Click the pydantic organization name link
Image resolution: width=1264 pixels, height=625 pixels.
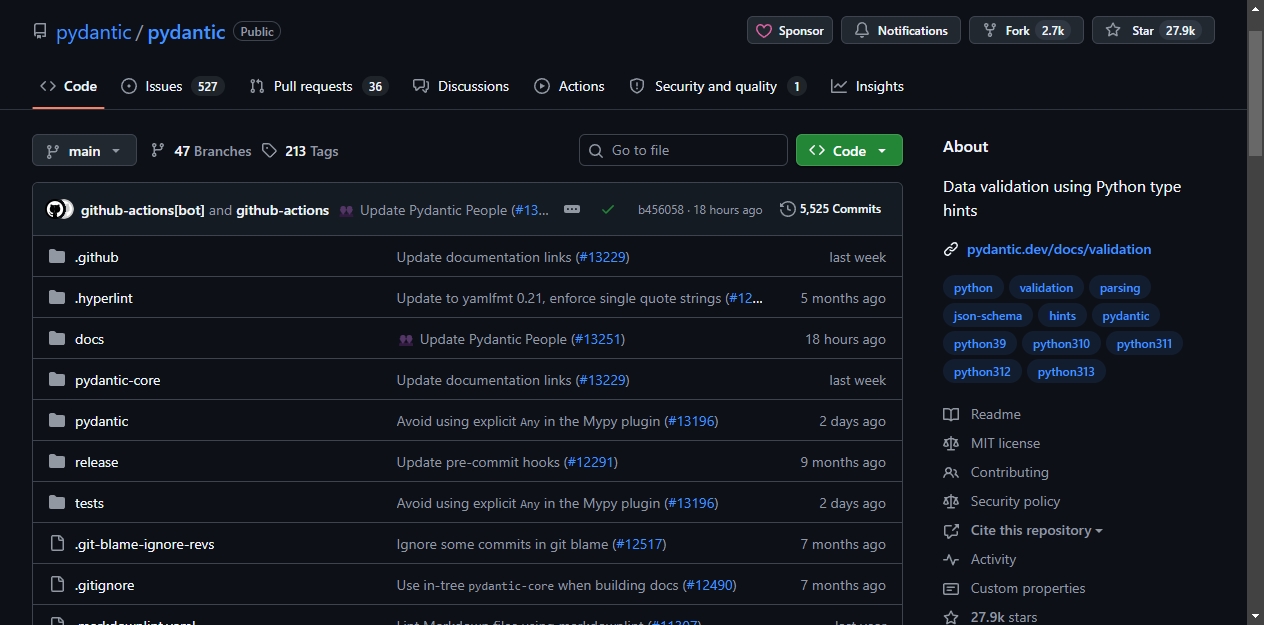point(93,32)
